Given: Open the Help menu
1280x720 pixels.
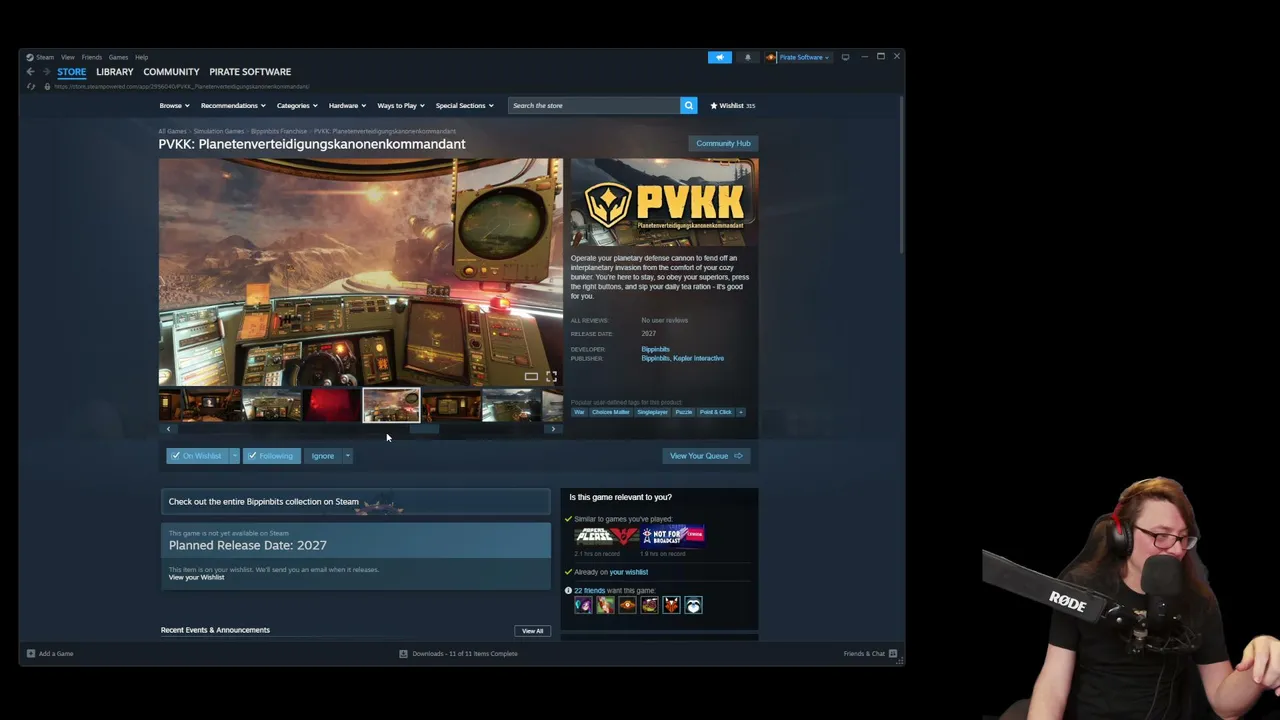Looking at the screenshot, I should point(142,57).
